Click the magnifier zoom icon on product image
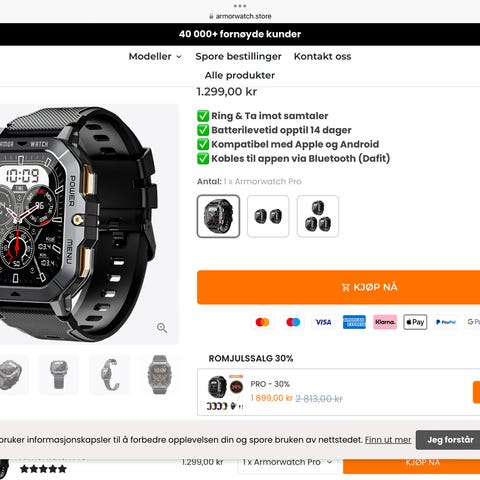The height and width of the screenshot is (480, 480). (162, 328)
